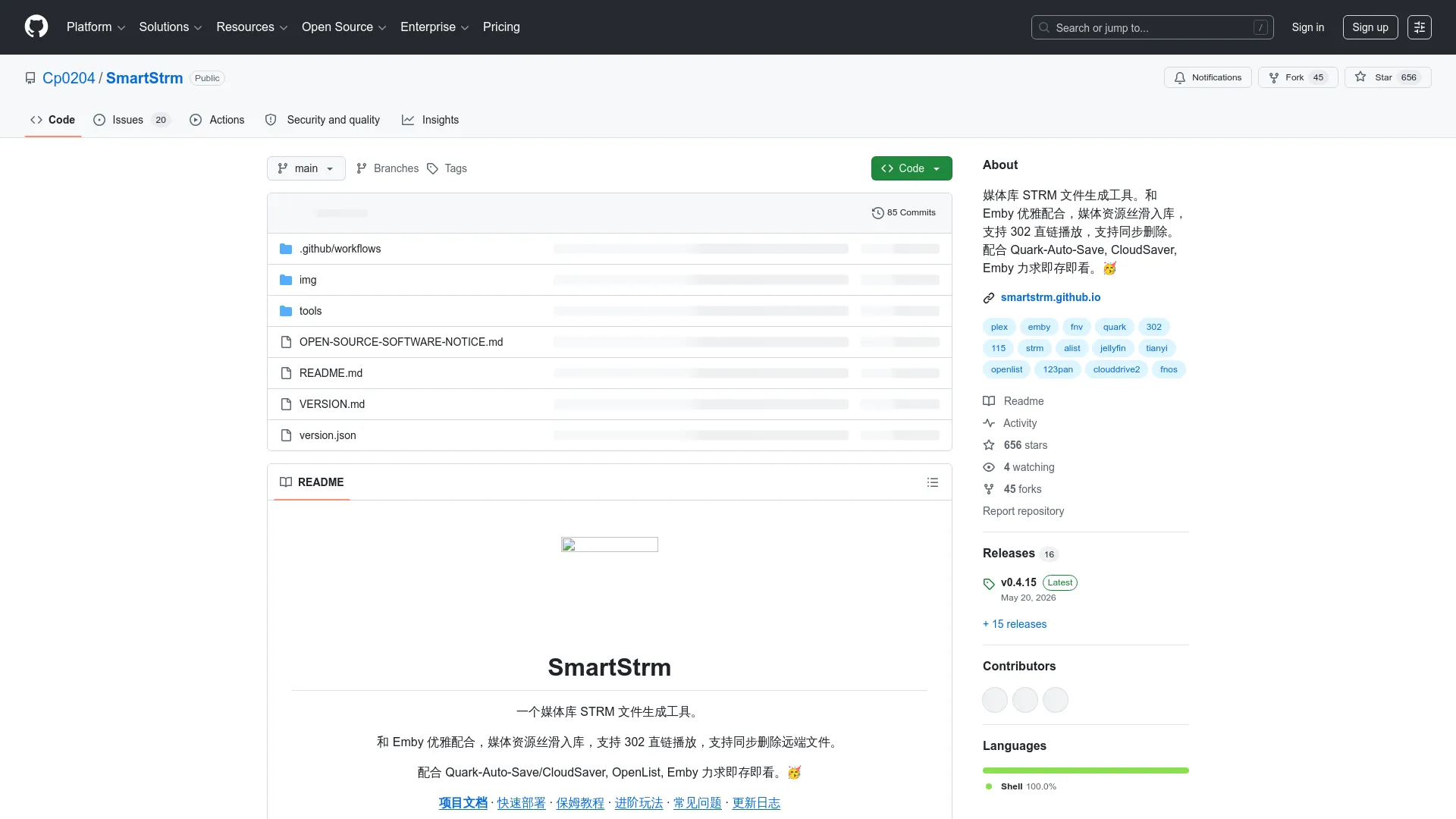Open the green Code dropdown
Viewport: 1456px width, 819px height.
pyautogui.click(x=912, y=168)
